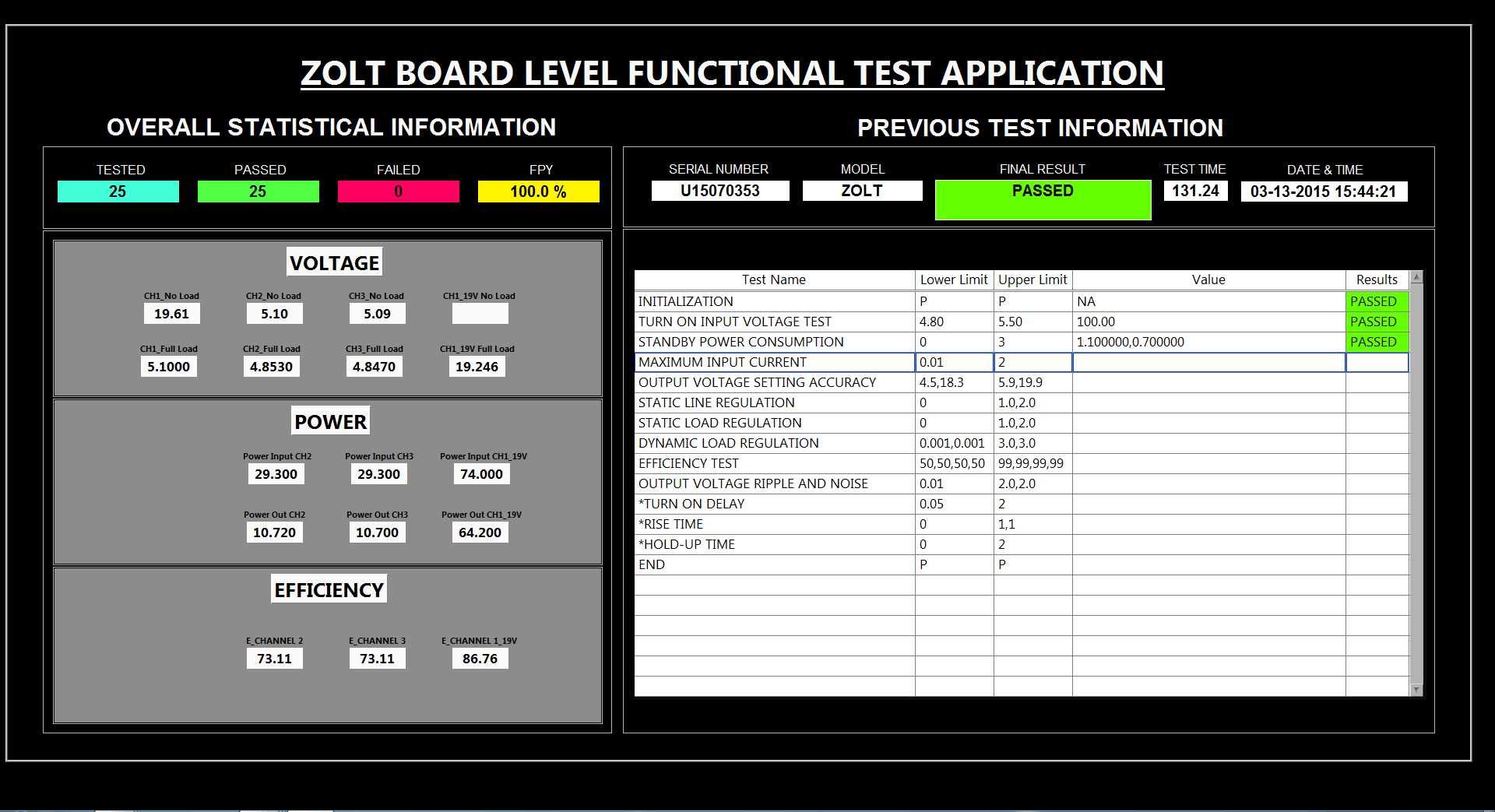Image resolution: width=1495 pixels, height=812 pixels.
Task: Click the table scrollbar down arrow
Action: [x=1416, y=690]
